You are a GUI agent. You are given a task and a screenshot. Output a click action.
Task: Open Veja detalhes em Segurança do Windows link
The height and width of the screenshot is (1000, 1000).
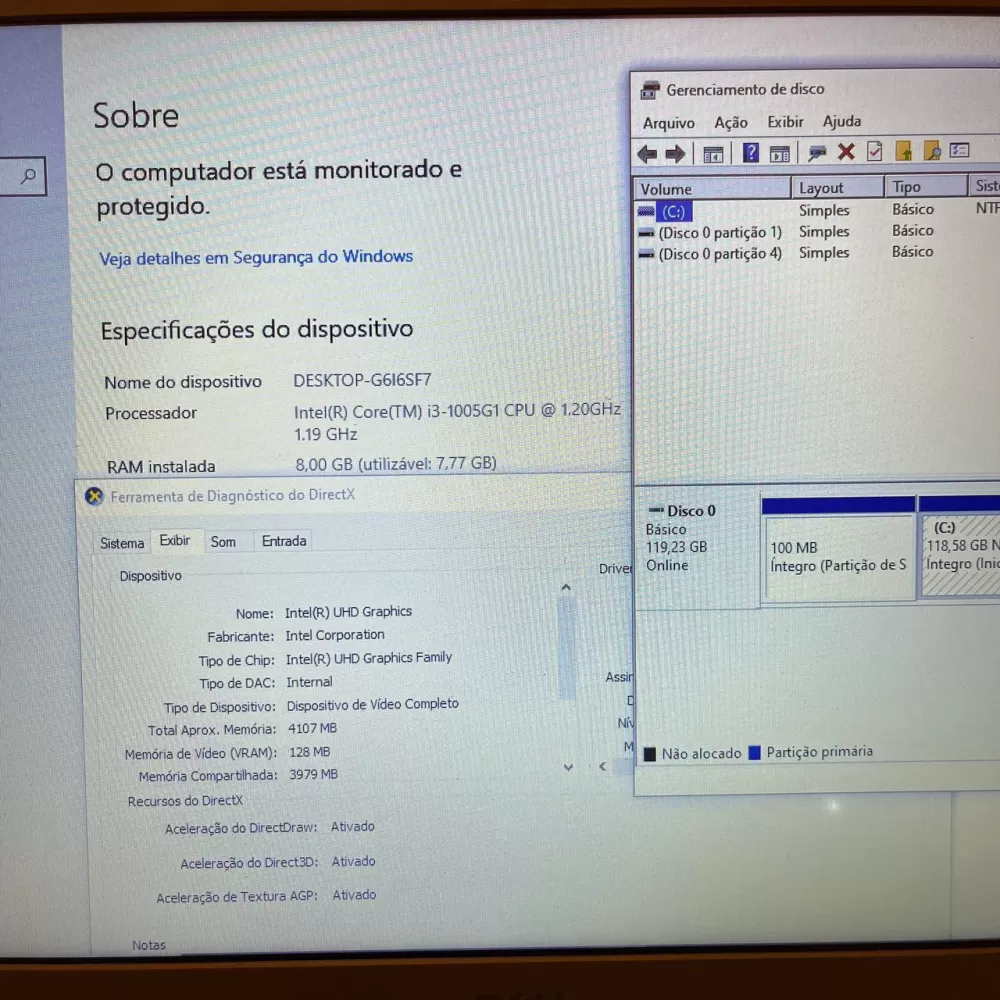[x=256, y=258]
